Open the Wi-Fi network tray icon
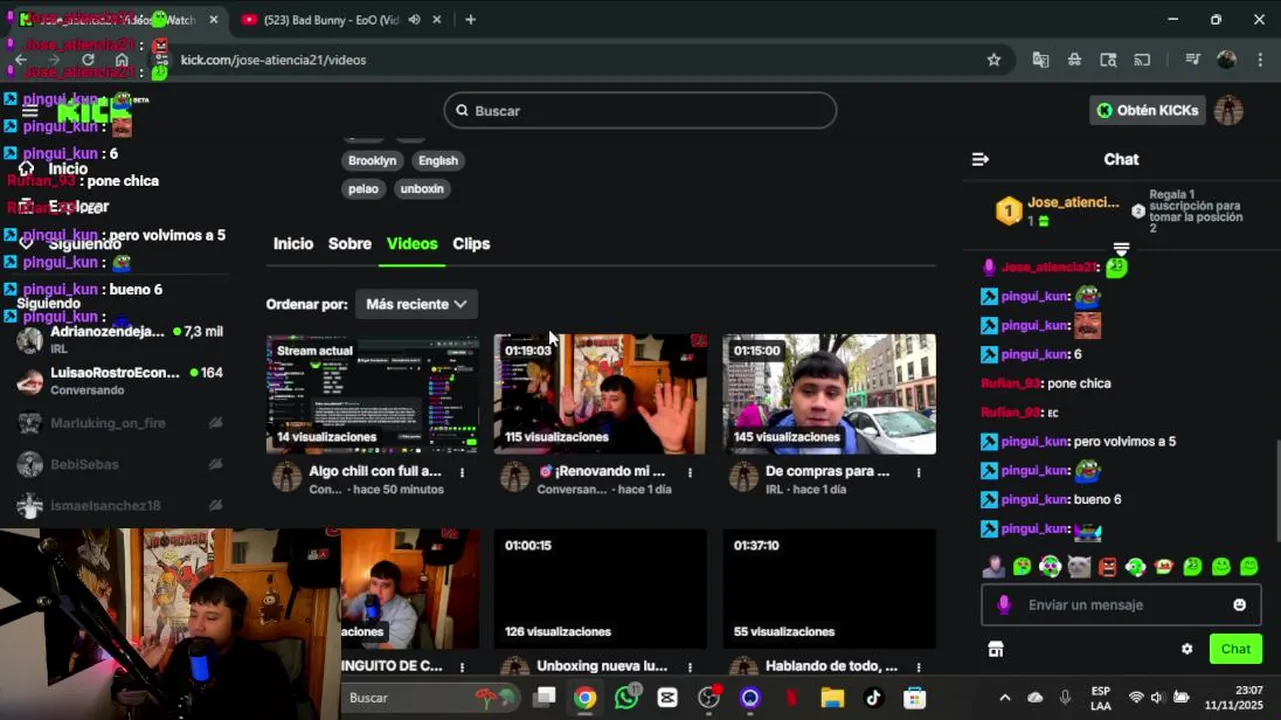Viewport: 1281px width, 720px height. tap(1136, 698)
